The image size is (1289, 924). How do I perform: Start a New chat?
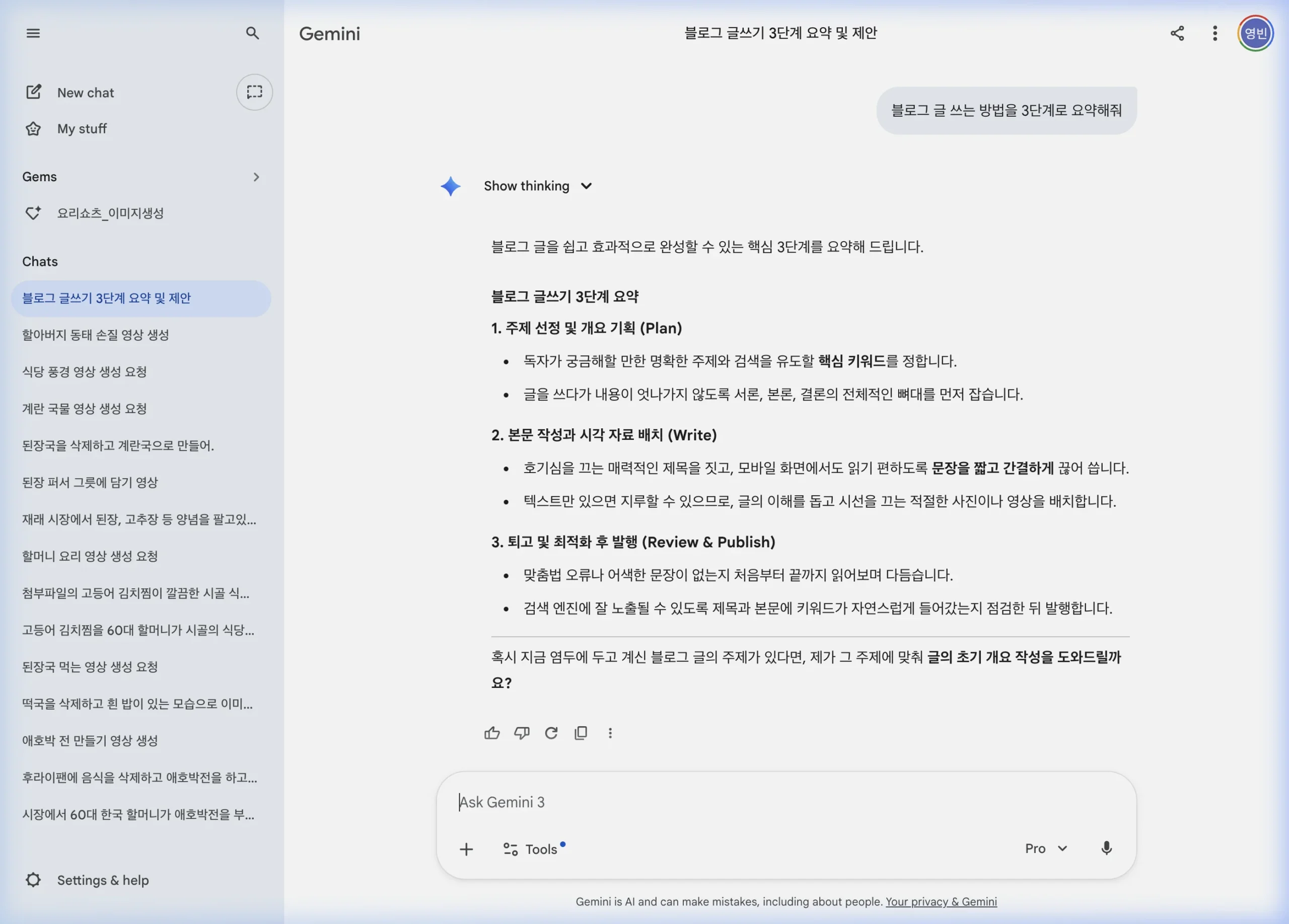(85, 92)
